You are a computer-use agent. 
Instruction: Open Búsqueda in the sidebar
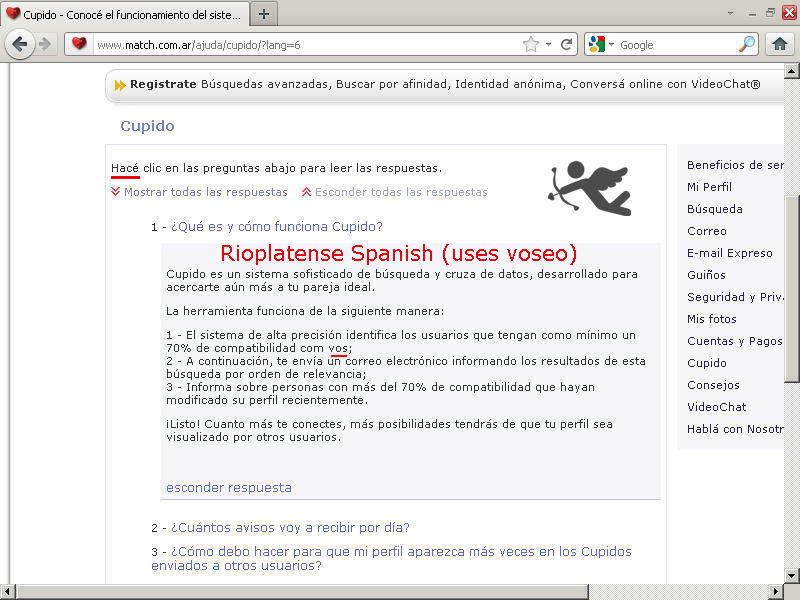[x=715, y=209]
